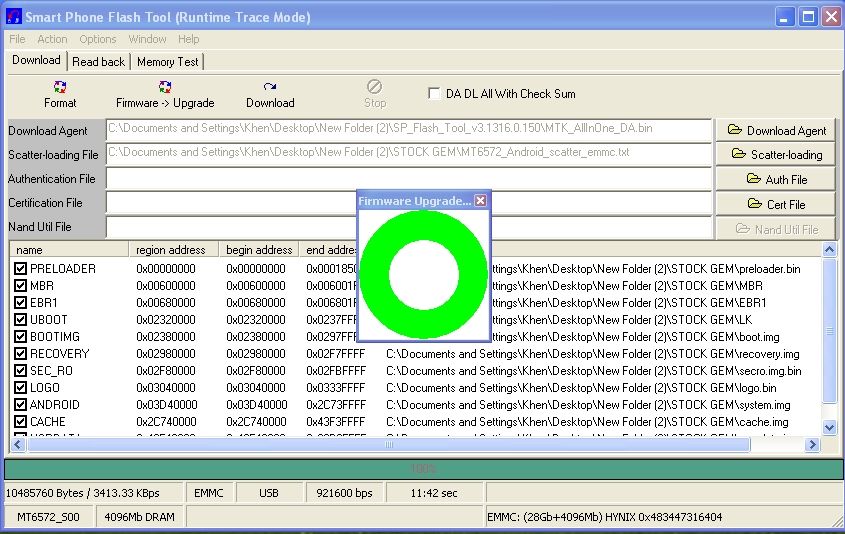Viewport: 845px width, 534px height.
Task: Click the Firmware -> Upgrade icon
Action: point(165,88)
